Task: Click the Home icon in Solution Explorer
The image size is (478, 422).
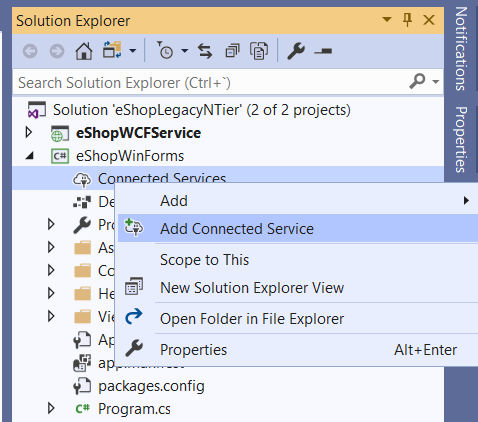Action: tap(84, 51)
